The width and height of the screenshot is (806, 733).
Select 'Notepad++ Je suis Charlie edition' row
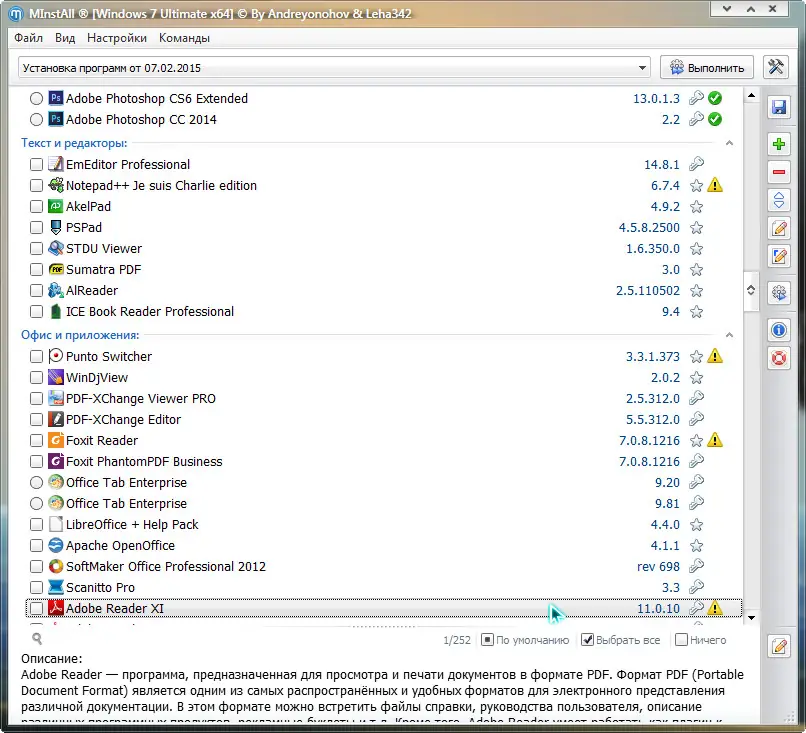383,186
